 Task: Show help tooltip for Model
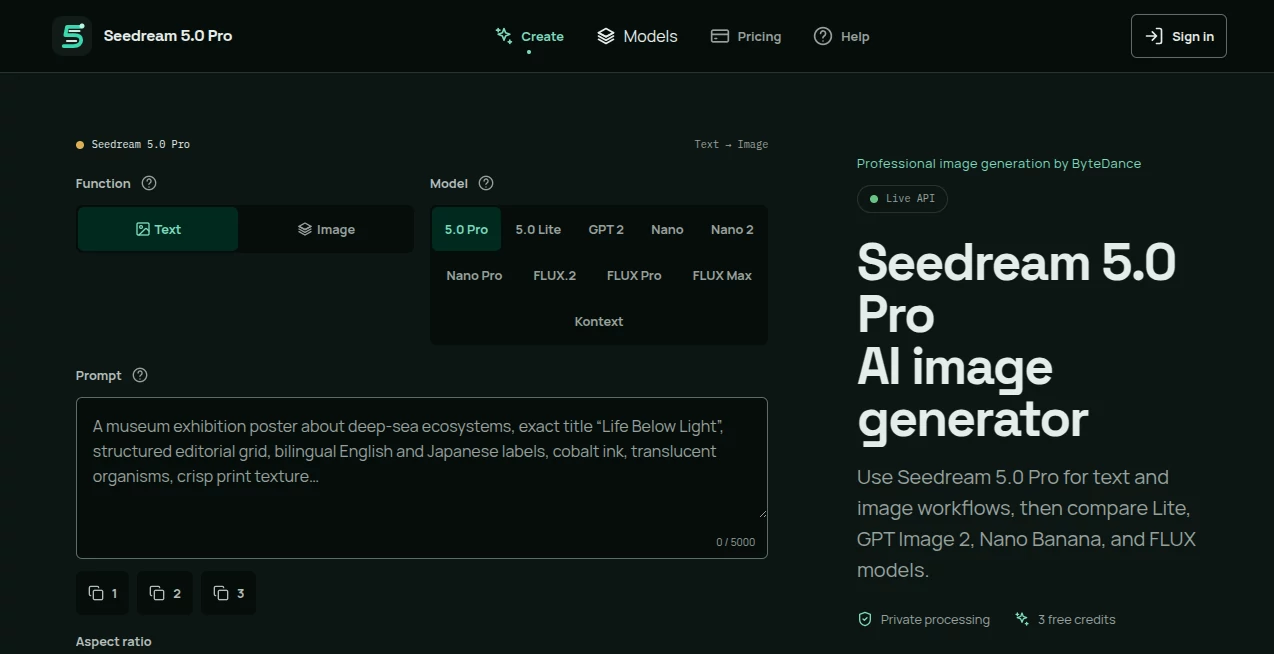[486, 183]
